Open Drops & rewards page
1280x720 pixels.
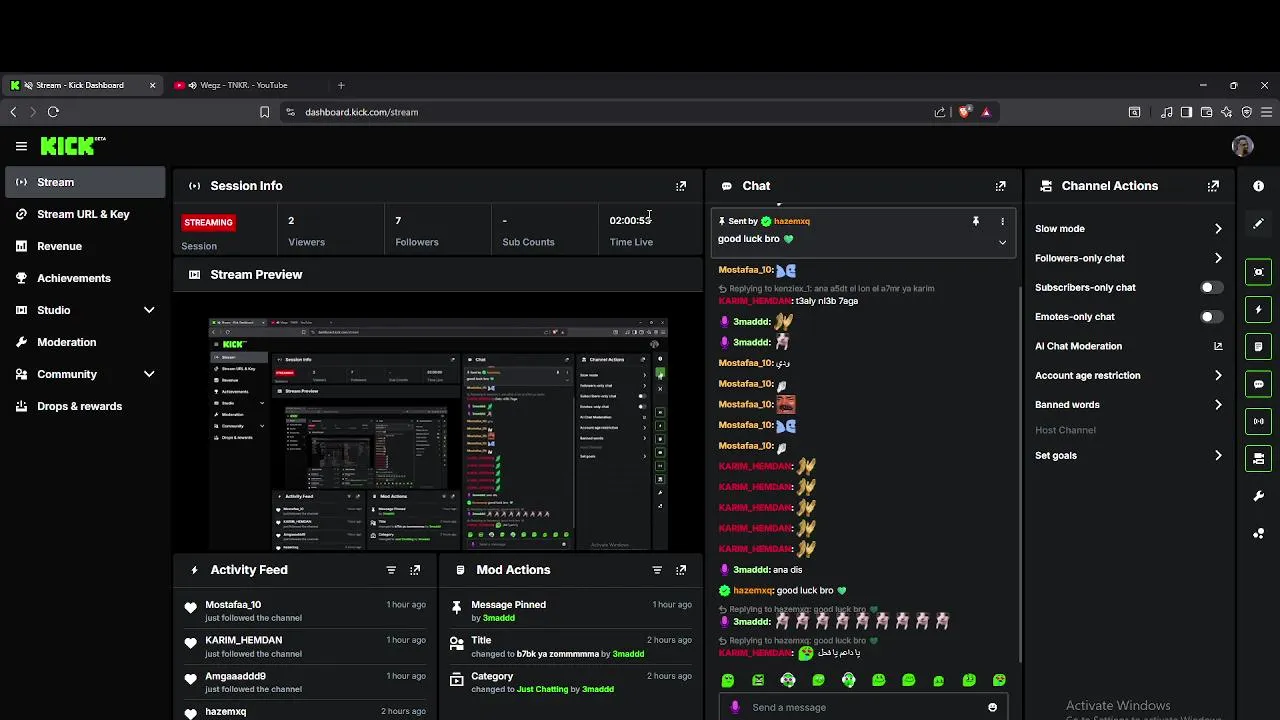coord(85,406)
